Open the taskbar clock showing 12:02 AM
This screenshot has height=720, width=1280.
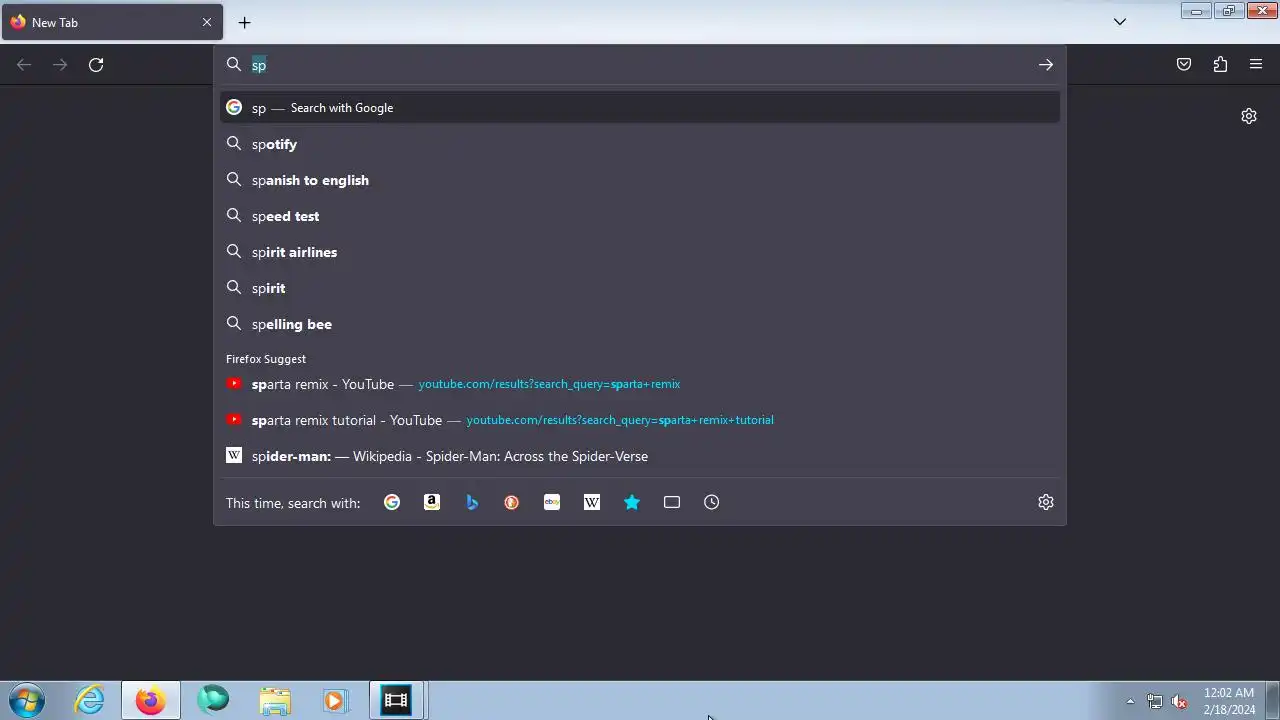(x=1229, y=701)
